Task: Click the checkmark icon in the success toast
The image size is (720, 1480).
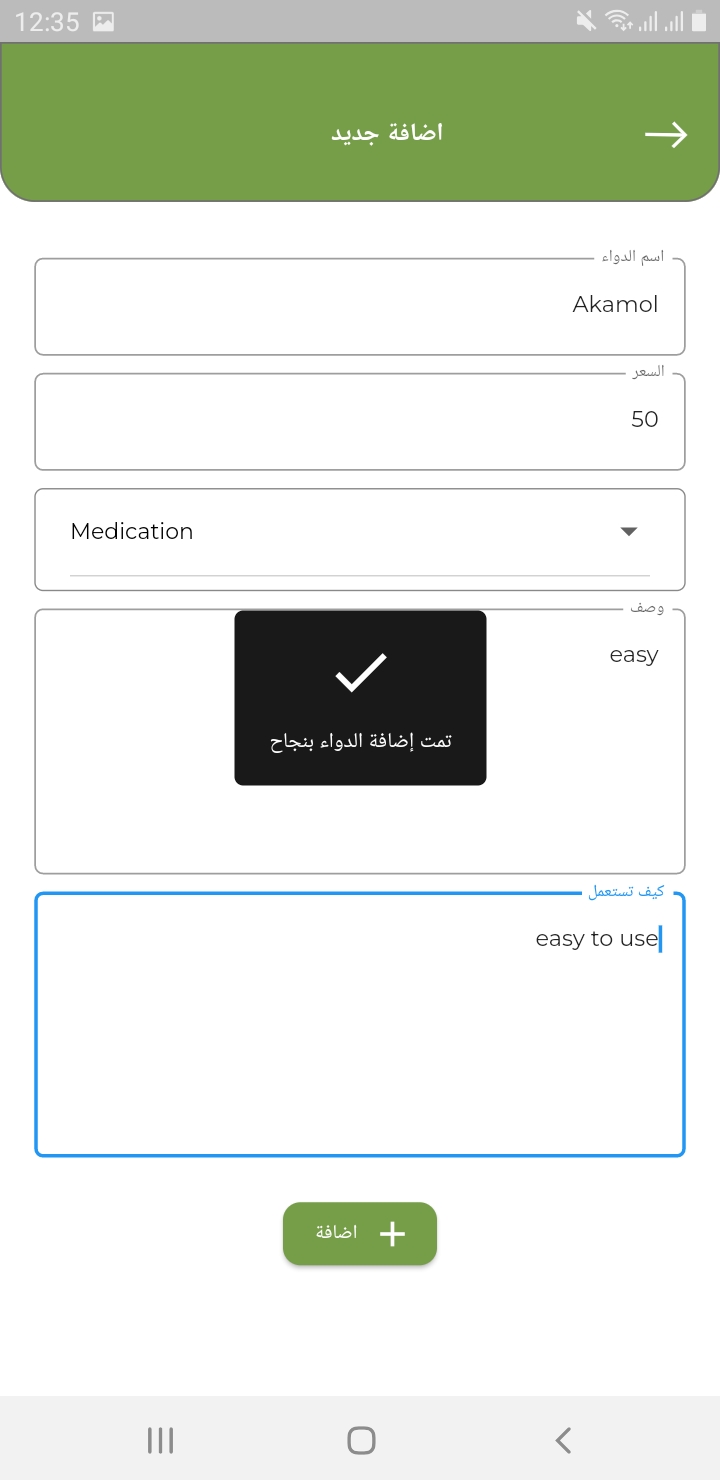Action: point(360,672)
